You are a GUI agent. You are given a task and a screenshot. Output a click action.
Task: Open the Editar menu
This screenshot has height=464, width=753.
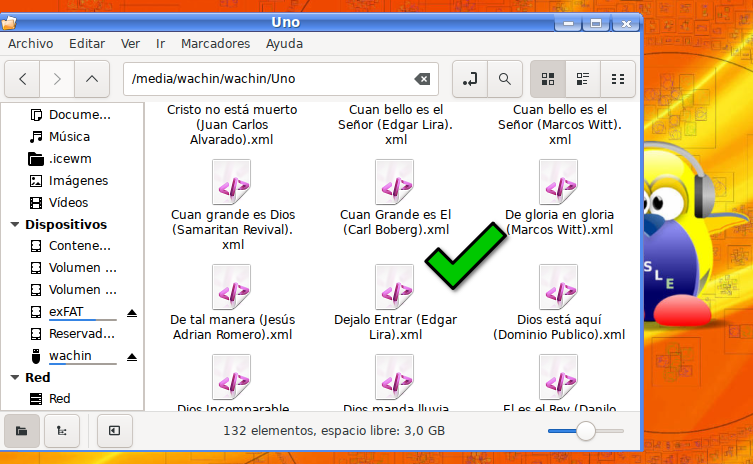[x=87, y=44]
